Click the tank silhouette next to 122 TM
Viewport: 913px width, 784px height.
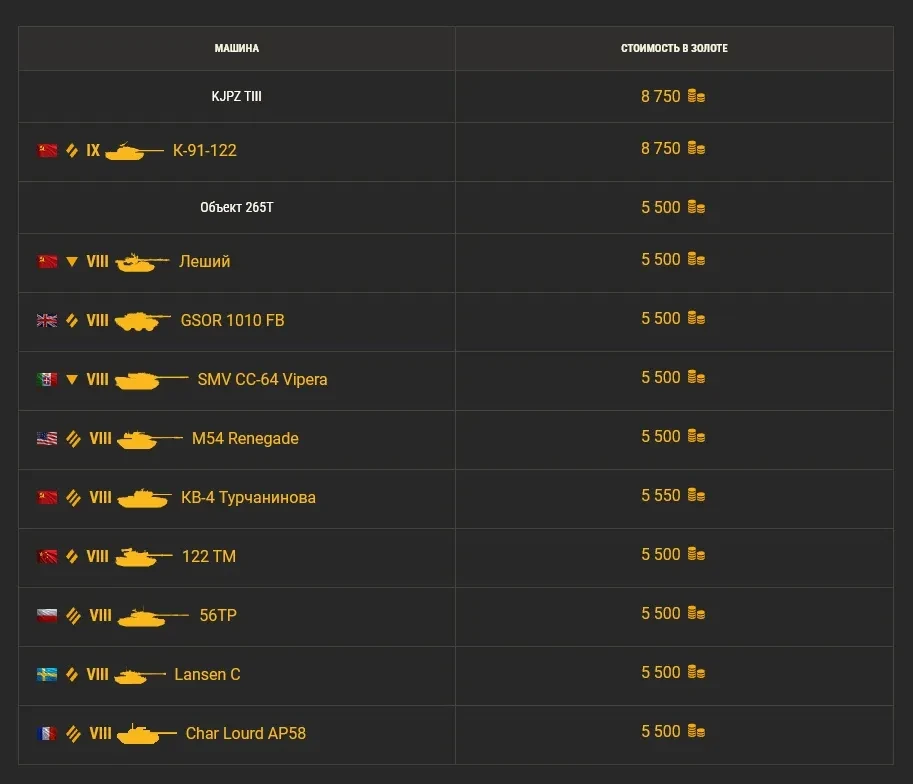(x=143, y=557)
